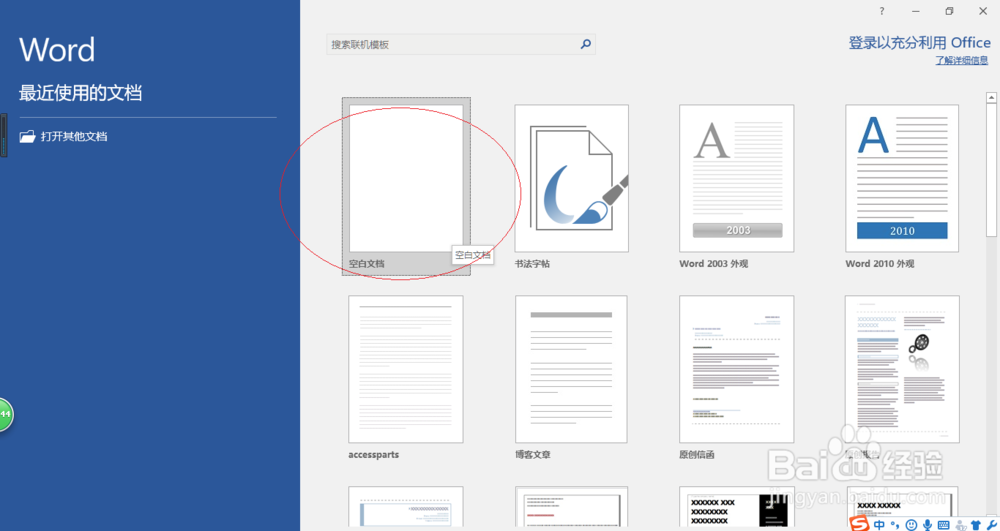
Task: Click 登录以充分利用 Office sign-in link
Action: click(x=920, y=43)
